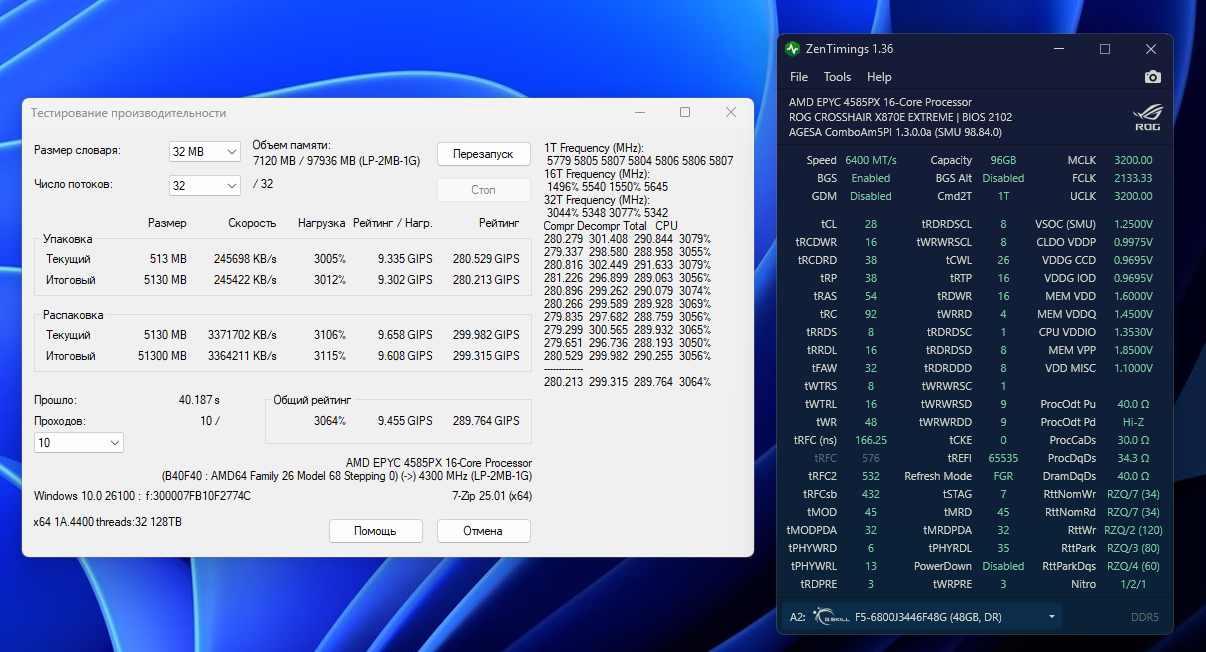Open the Tools menu in ZenTimings
The height and width of the screenshot is (652, 1206).
tap(837, 77)
